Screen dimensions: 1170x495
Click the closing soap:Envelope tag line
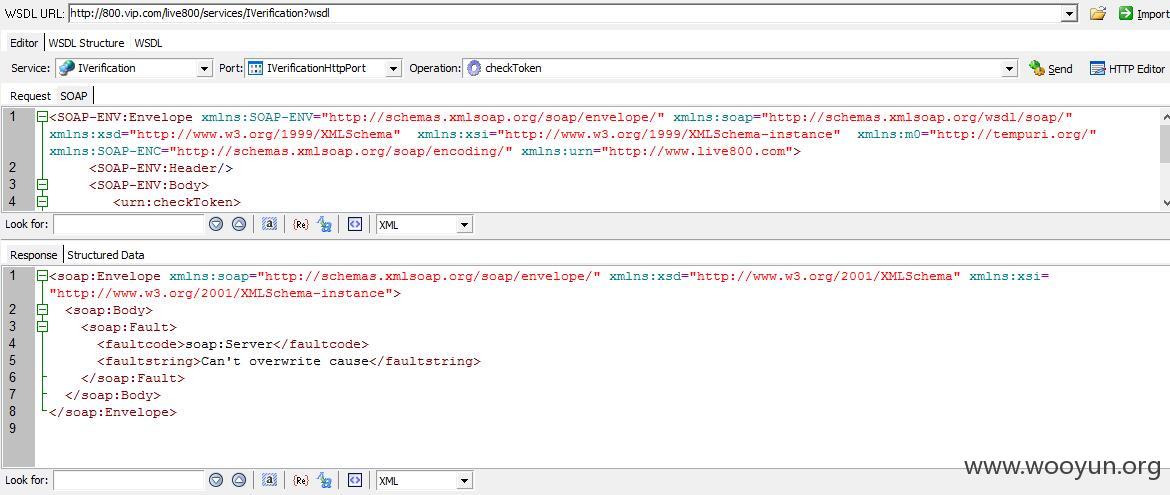(113, 412)
